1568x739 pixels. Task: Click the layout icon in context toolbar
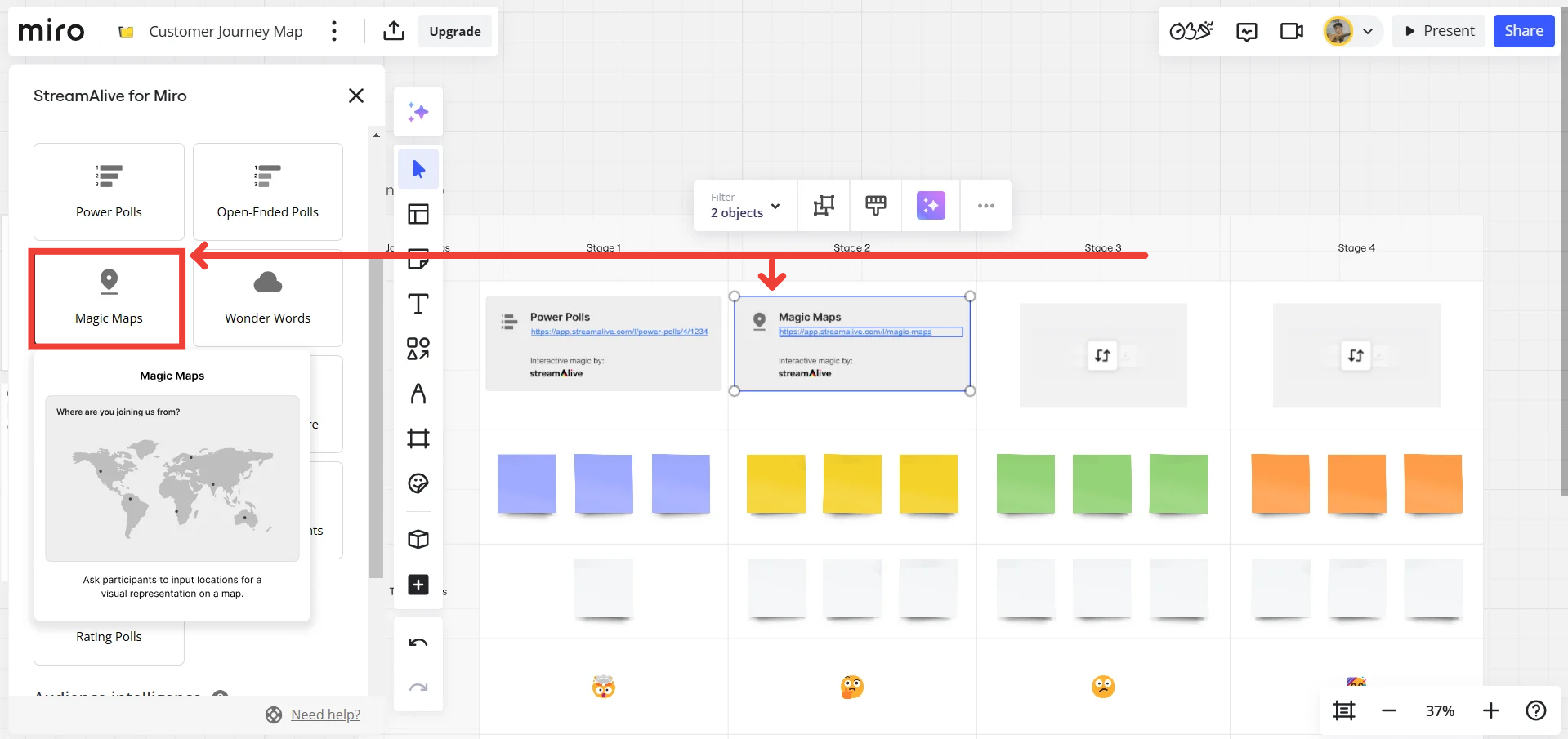tap(876, 206)
